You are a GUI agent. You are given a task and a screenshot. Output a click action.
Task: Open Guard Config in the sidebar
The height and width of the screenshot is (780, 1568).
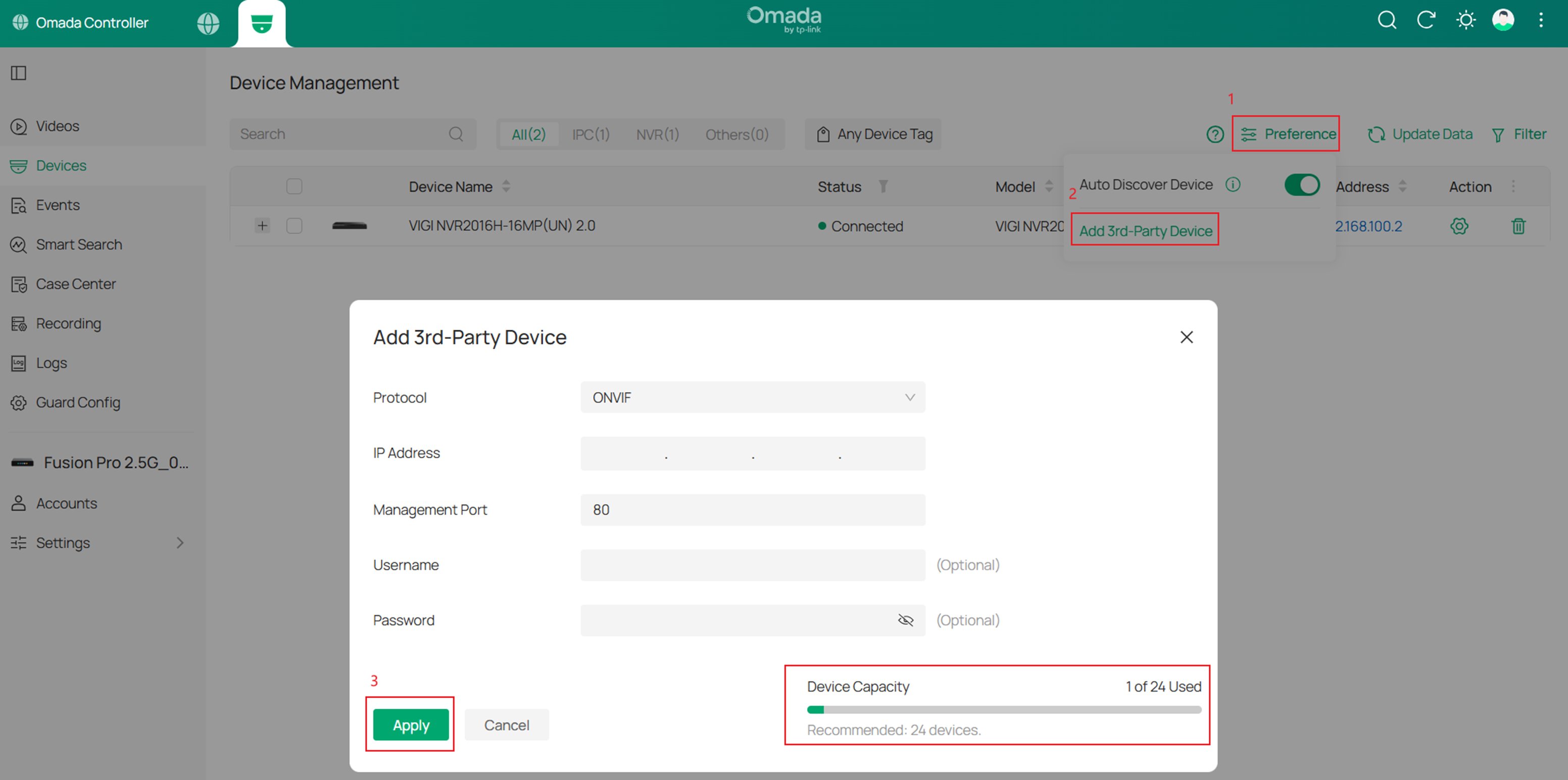pos(102,403)
